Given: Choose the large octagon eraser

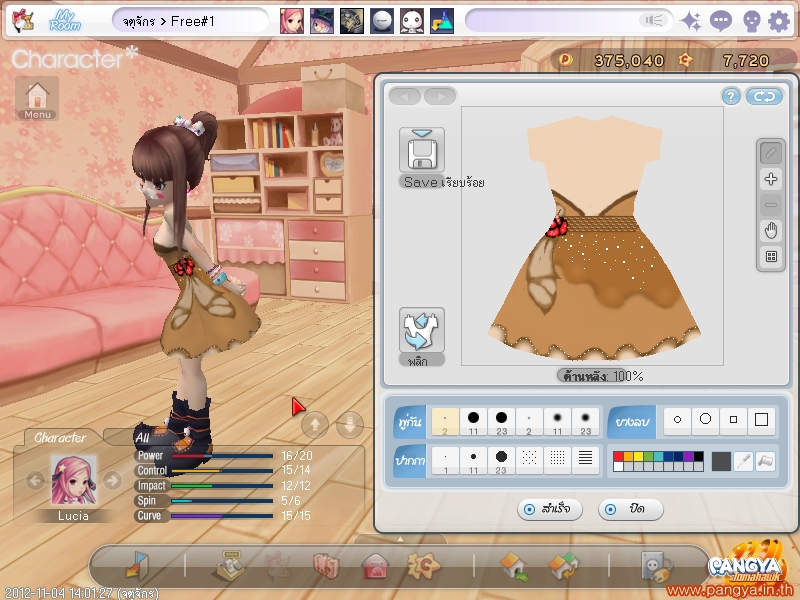Looking at the screenshot, I should coord(705,420).
